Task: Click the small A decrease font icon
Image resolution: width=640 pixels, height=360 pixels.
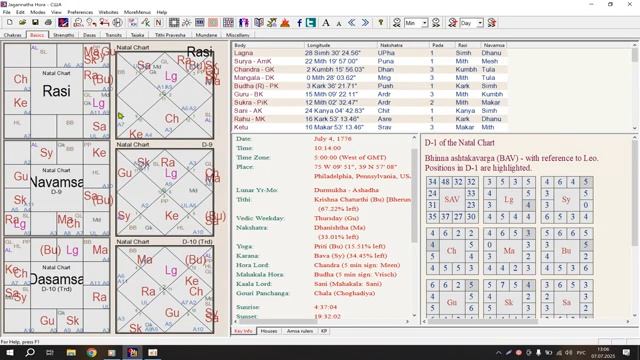Action: pos(339,24)
